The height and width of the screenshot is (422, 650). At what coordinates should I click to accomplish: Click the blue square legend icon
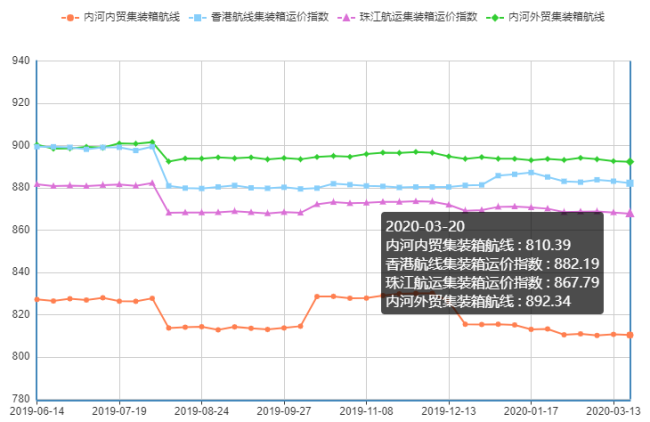[x=198, y=17]
